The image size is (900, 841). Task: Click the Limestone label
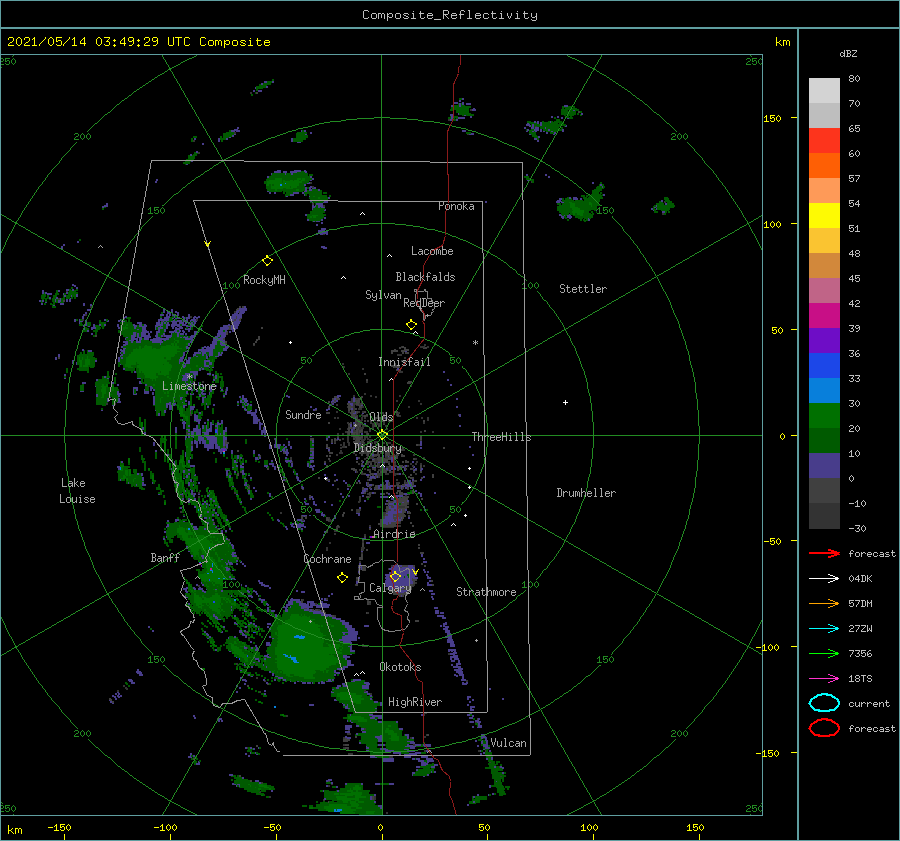point(189,386)
